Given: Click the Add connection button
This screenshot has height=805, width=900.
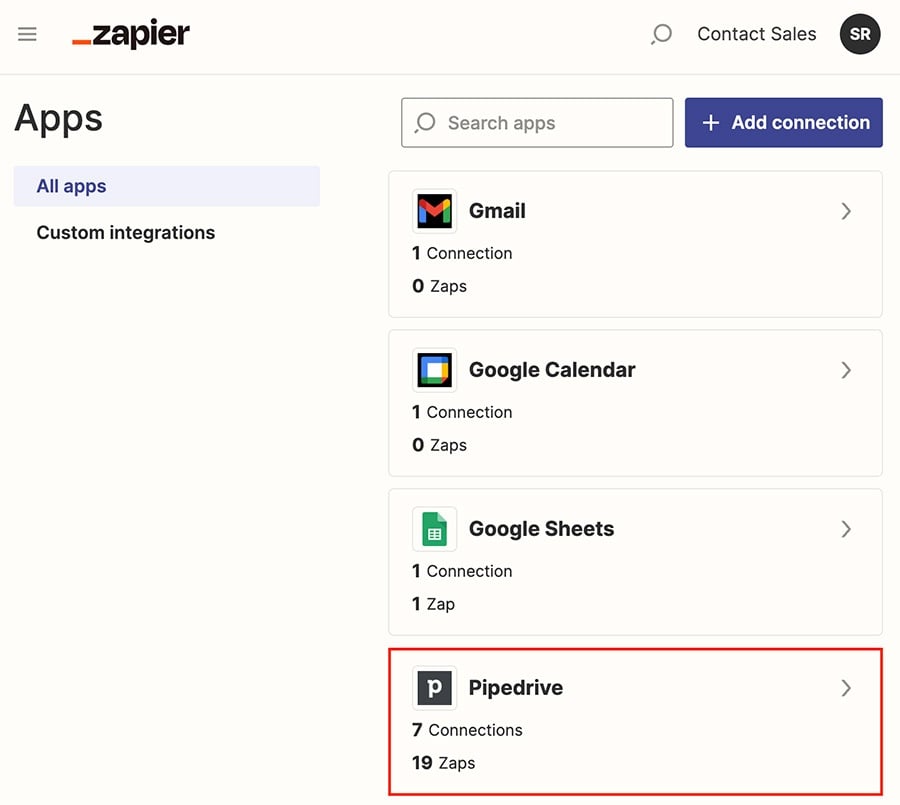Looking at the screenshot, I should coord(783,122).
